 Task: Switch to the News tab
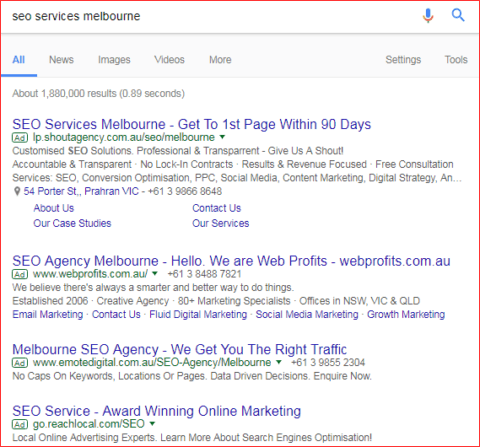pyautogui.click(x=61, y=60)
